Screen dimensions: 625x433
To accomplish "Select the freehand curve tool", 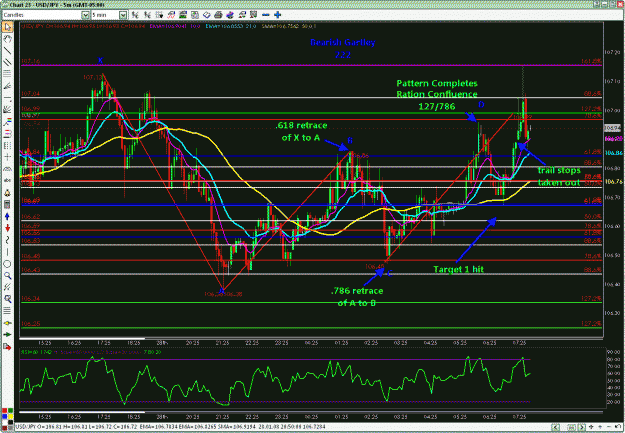I will pos(8,240).
